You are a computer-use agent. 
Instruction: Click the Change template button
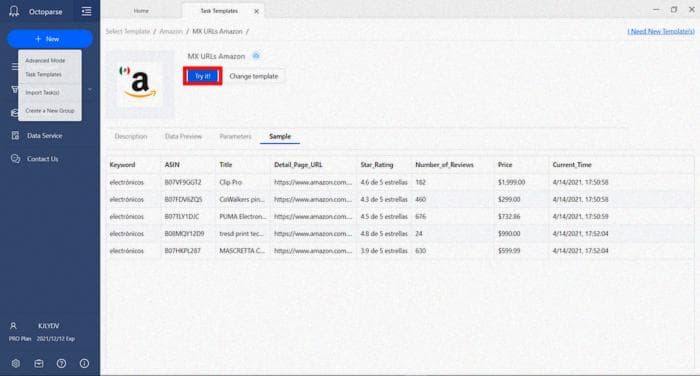click(x=254, y=76)
